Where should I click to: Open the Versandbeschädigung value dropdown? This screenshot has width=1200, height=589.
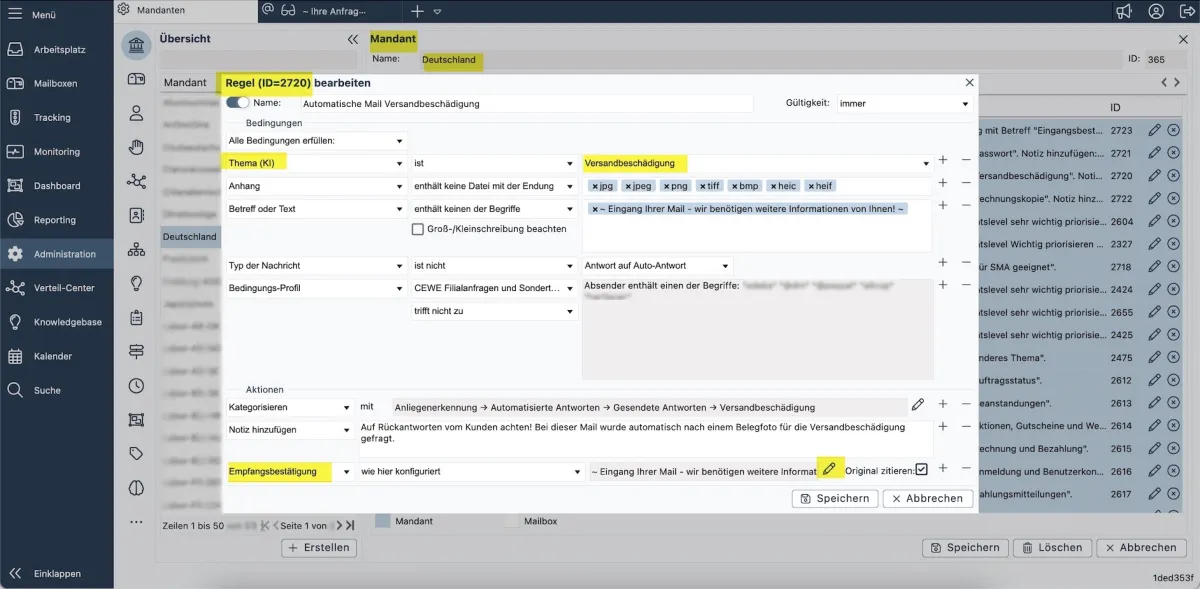point(757,163)
